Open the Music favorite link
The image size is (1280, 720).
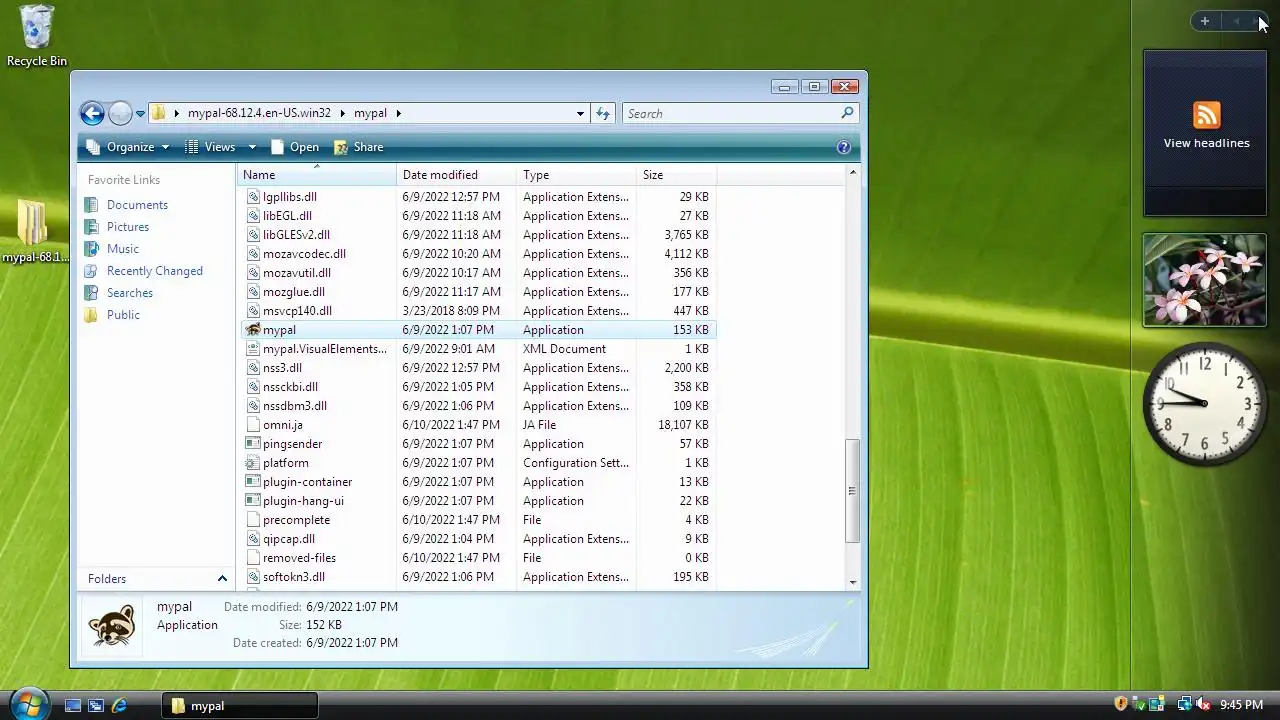tap(123, 249)
